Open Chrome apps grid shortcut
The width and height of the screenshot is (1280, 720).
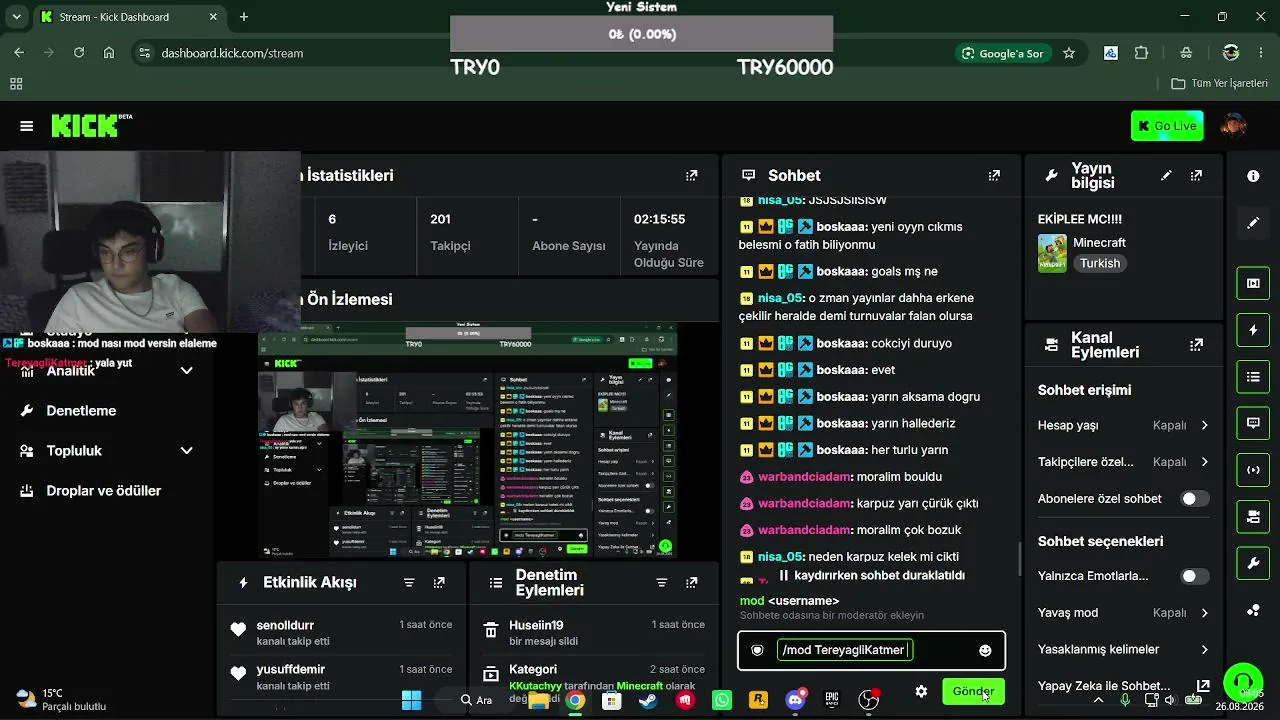click(16, 84)
